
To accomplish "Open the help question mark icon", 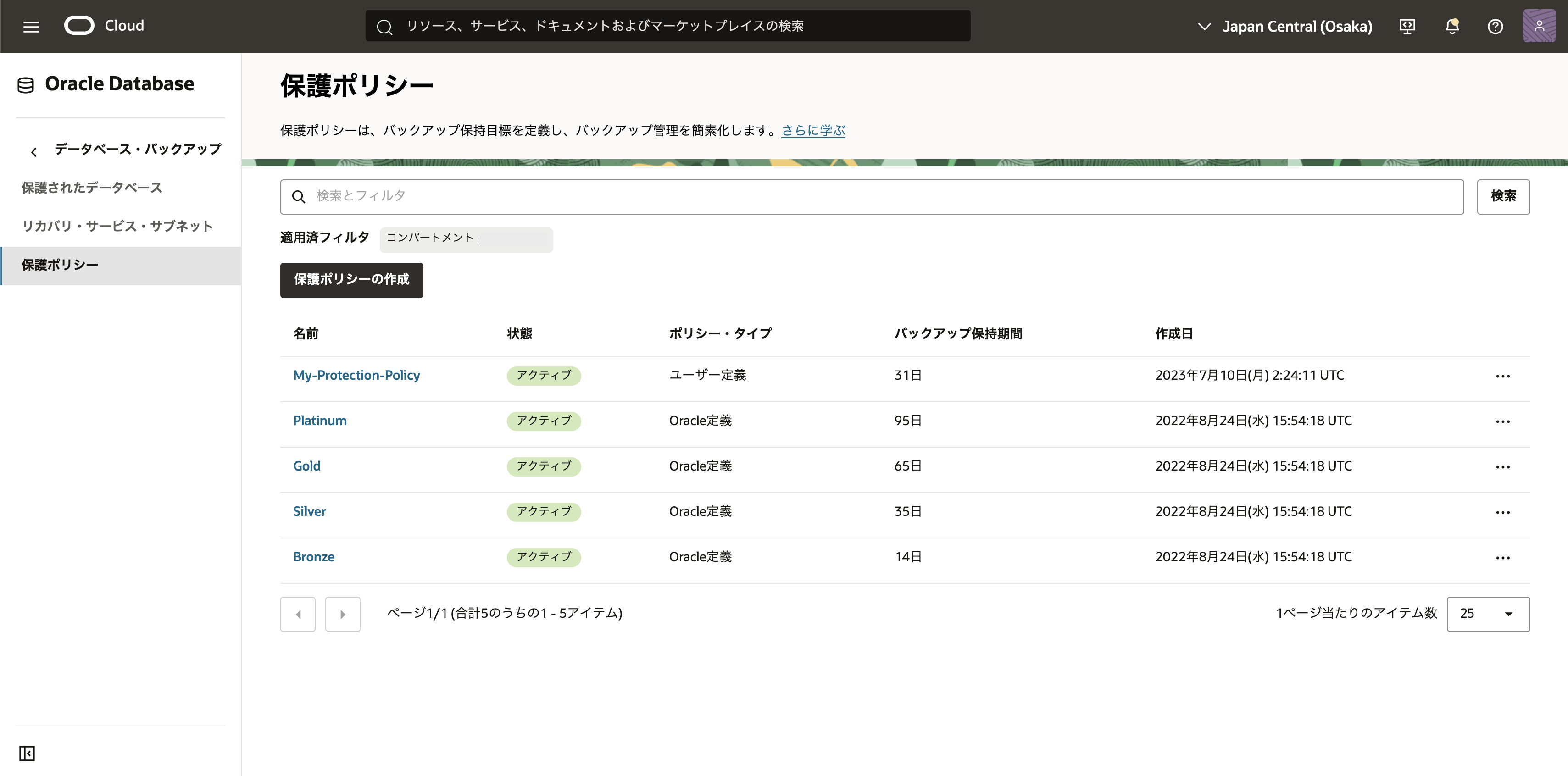I will (1495, 26).
